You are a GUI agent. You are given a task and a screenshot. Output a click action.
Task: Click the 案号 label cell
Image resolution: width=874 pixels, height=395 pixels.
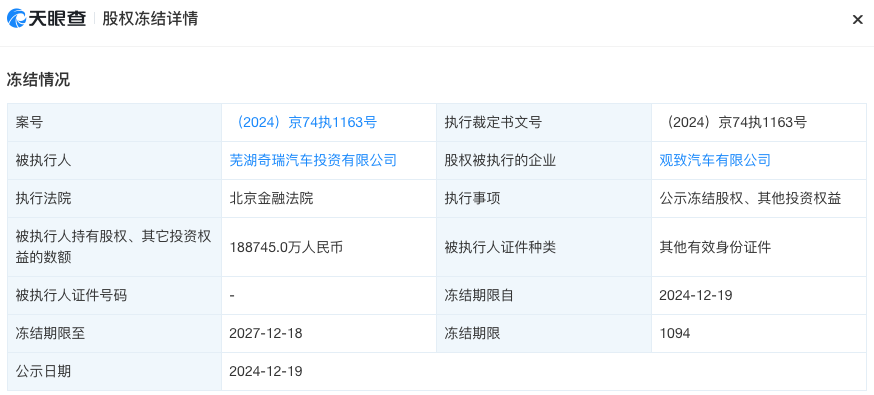point(114,123)
